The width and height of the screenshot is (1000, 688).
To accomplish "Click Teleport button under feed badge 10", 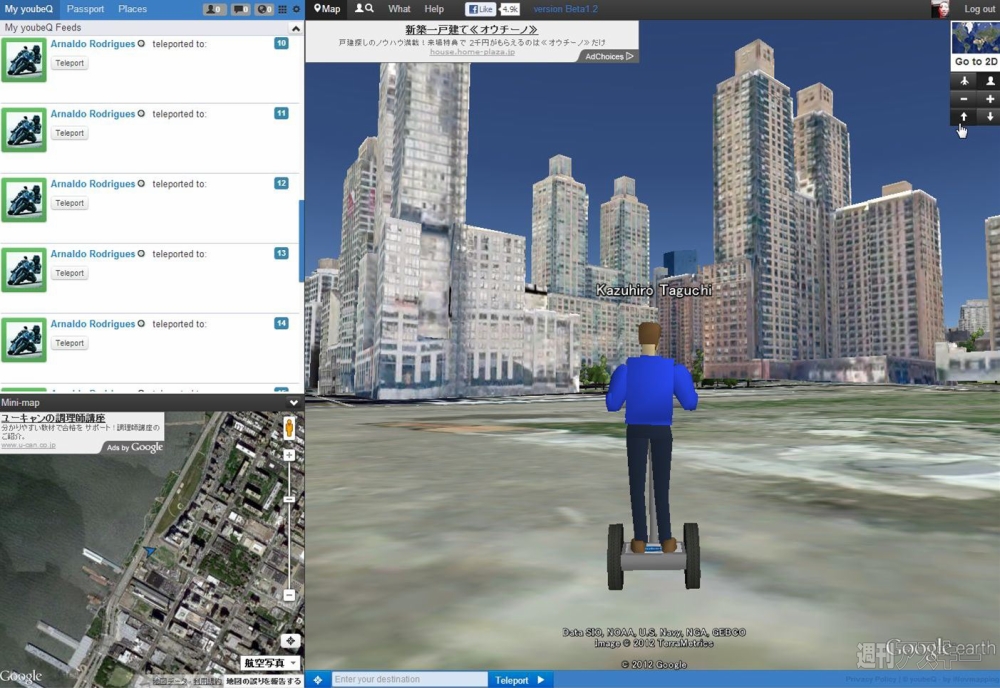I will pos(70,63).
